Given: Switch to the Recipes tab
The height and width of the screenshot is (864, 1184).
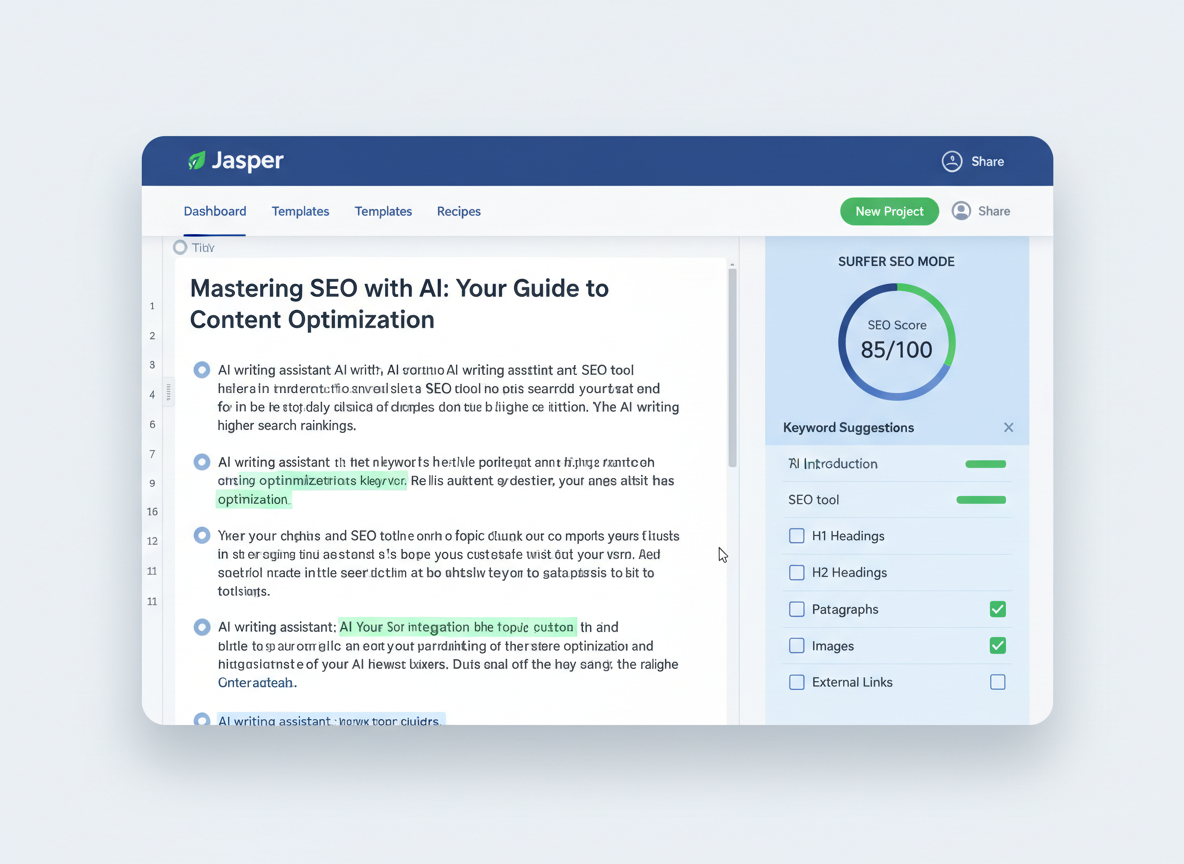Looking at the screenshot, I should tap(458, 211).
